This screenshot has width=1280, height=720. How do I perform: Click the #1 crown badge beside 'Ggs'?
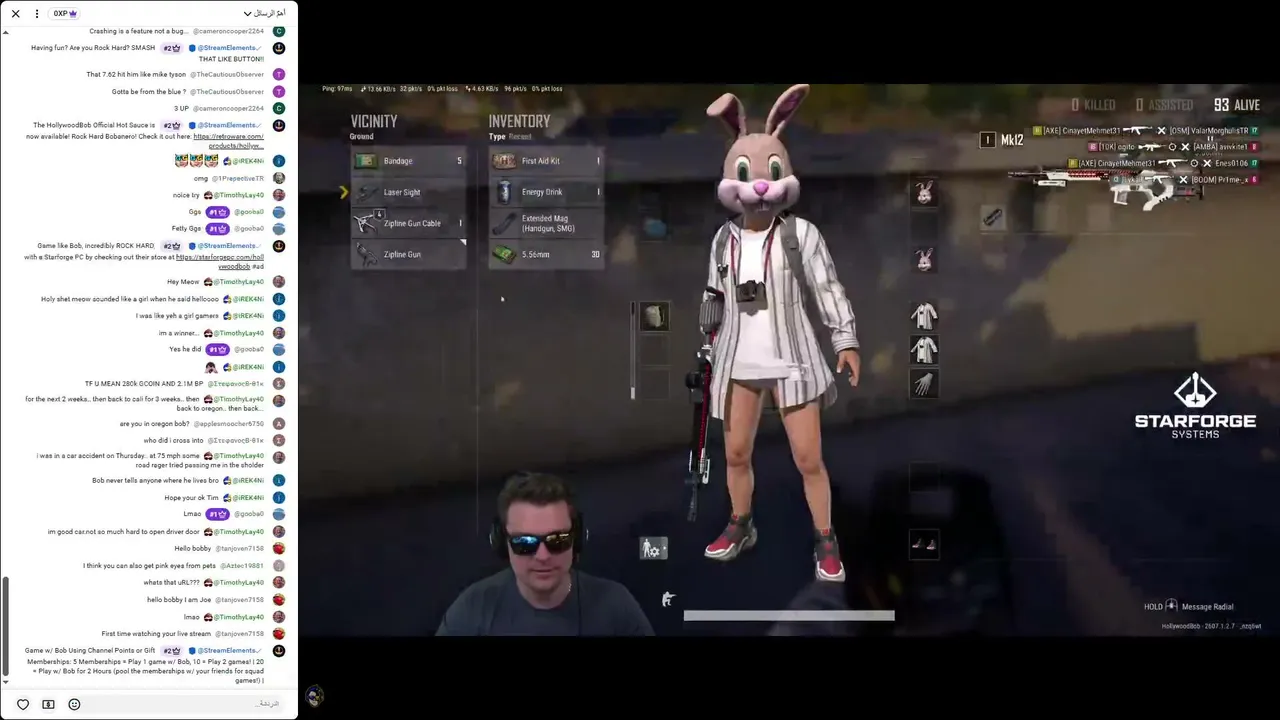[x=218, y=212]
